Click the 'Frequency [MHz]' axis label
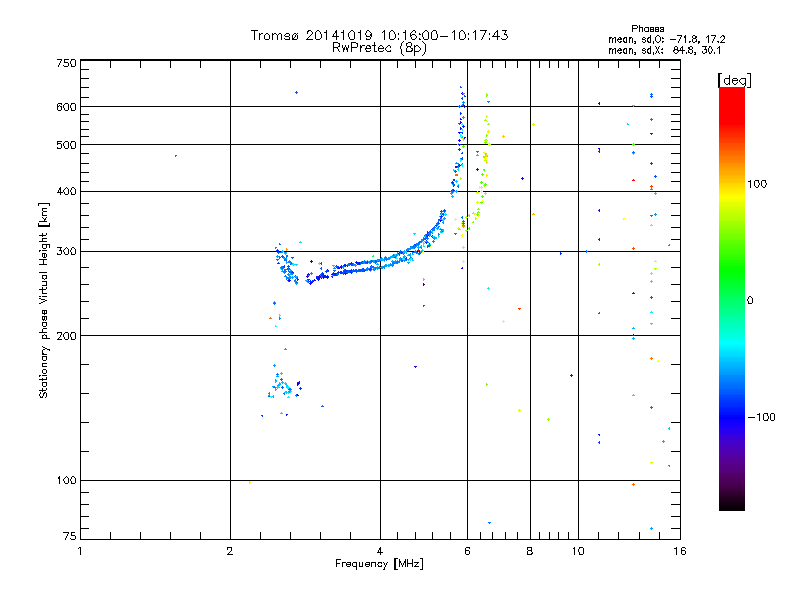 pos(379,564)
